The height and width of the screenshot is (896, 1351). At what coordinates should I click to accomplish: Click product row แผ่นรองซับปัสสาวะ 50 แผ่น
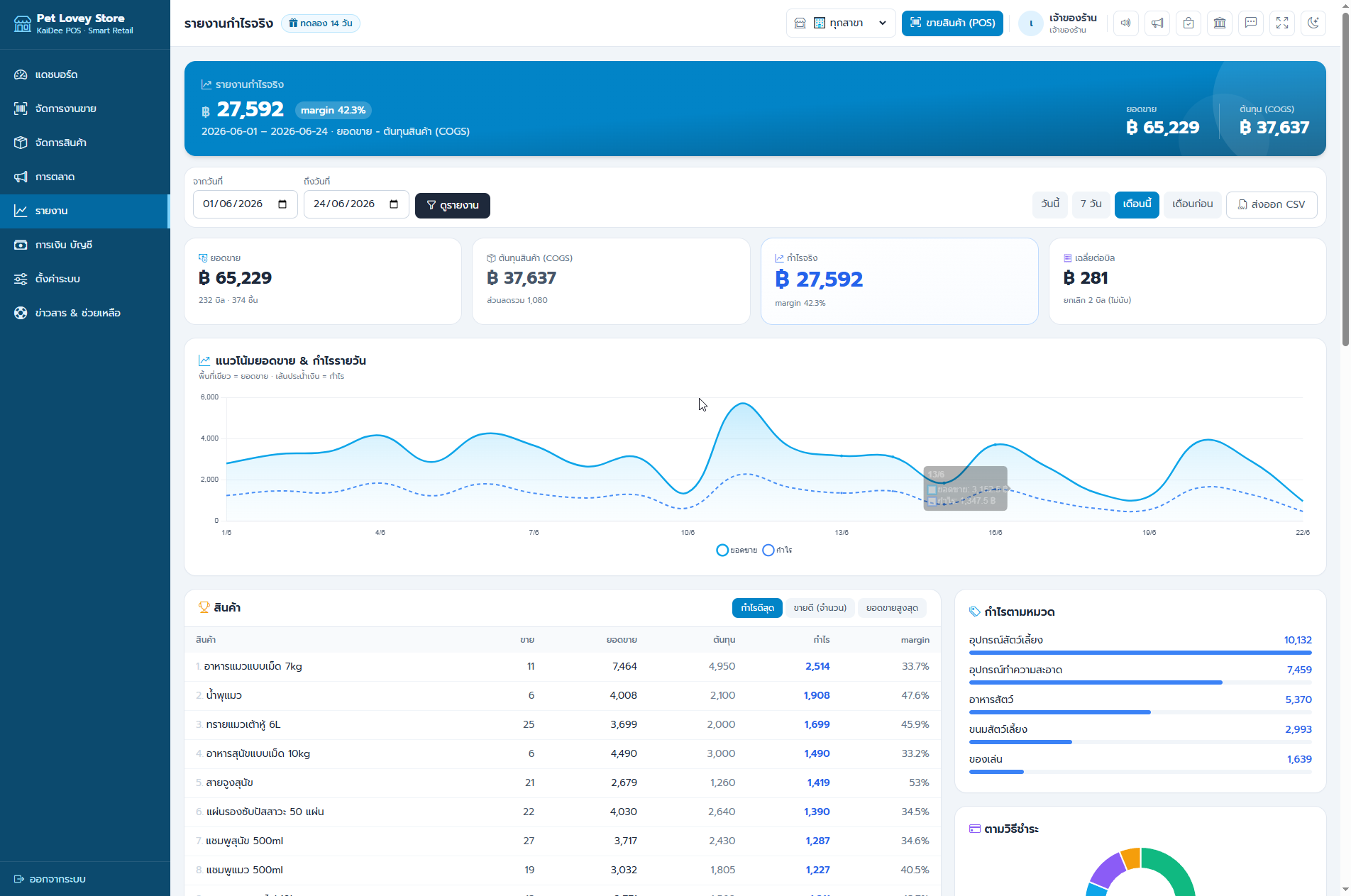point(563,812)
